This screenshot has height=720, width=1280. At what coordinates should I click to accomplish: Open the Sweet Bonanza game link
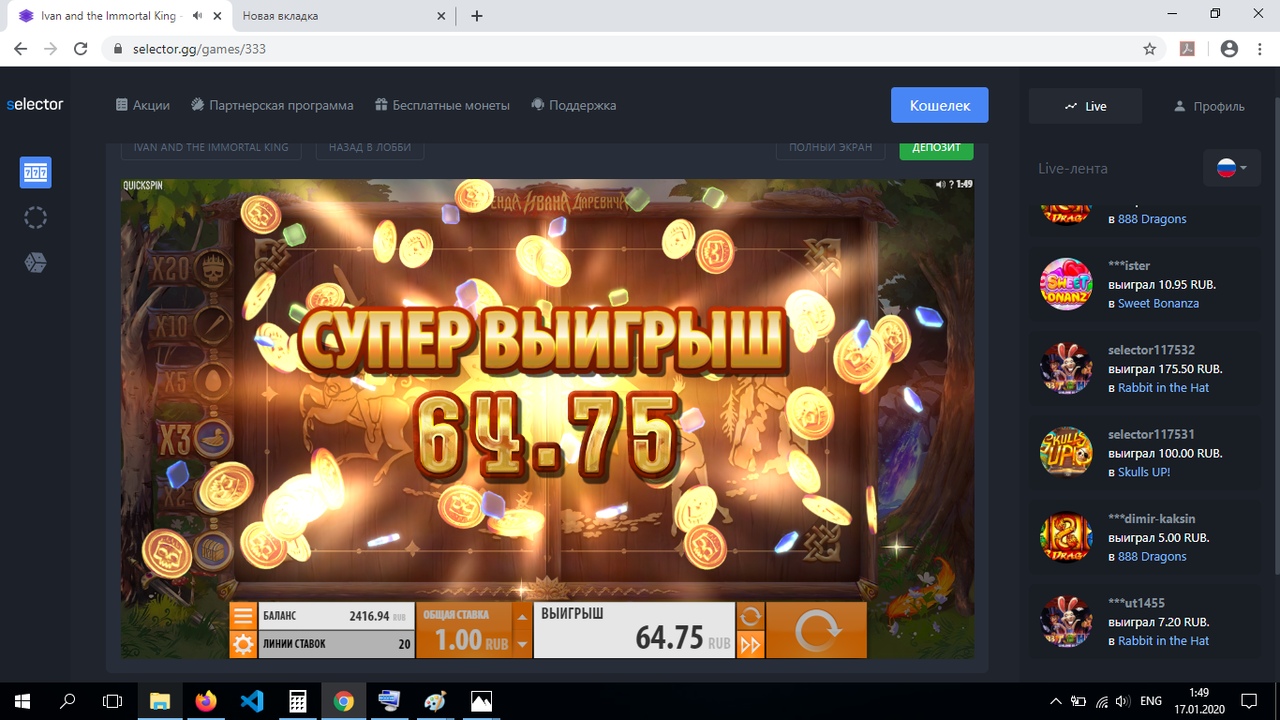[1158, 303]
